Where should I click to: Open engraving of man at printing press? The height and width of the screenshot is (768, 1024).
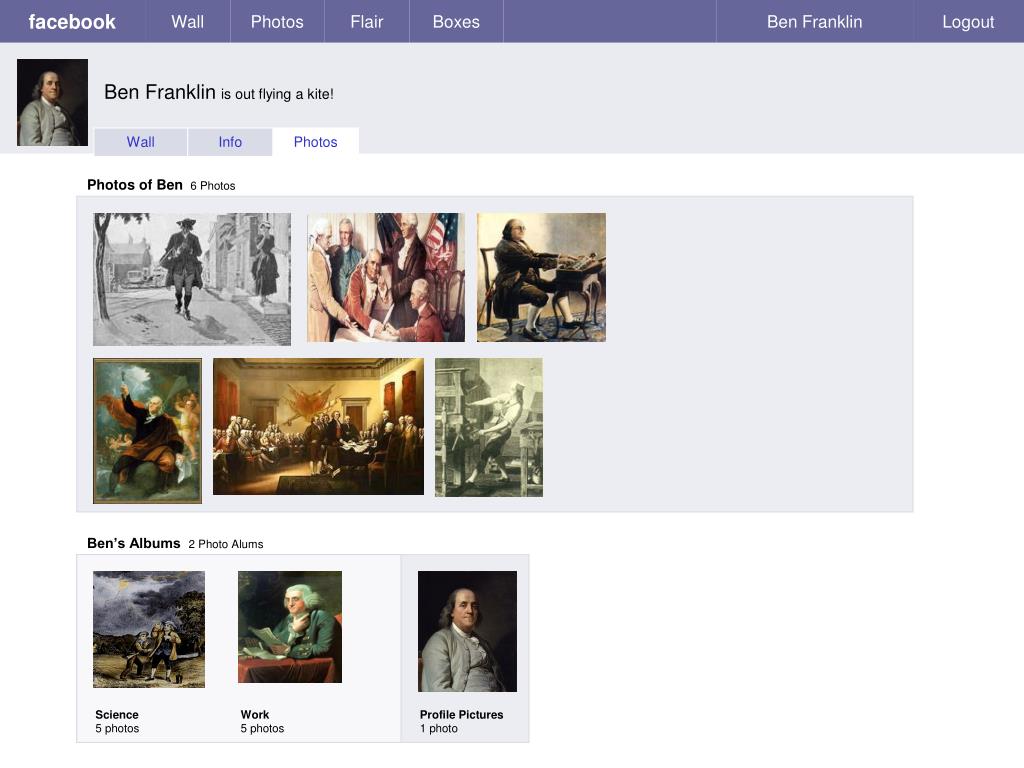(488, 427)
